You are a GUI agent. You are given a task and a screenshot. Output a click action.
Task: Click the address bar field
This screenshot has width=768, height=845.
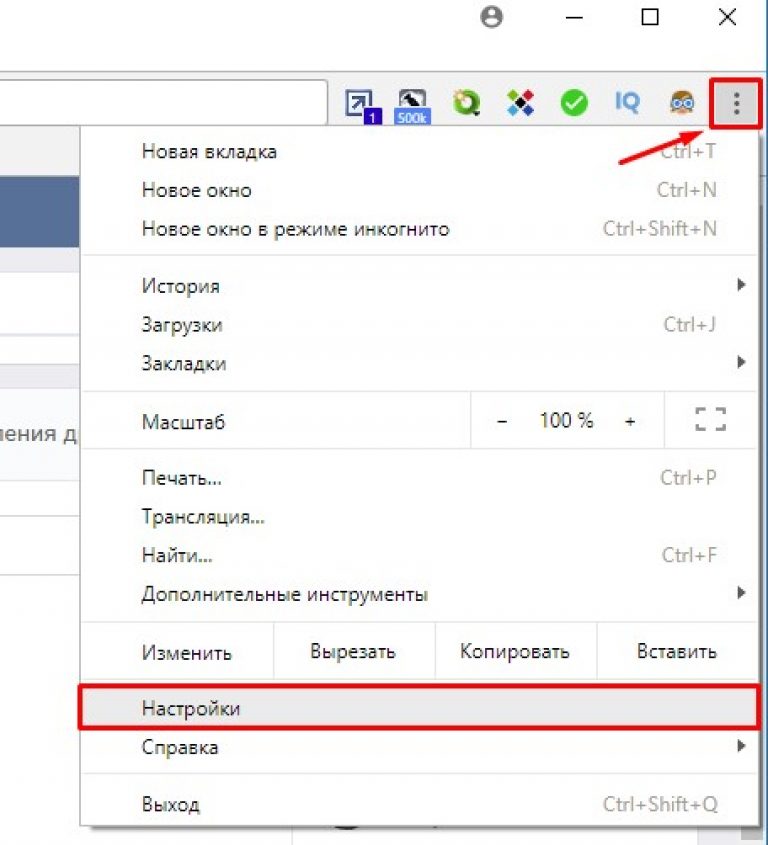pos(163,102)
